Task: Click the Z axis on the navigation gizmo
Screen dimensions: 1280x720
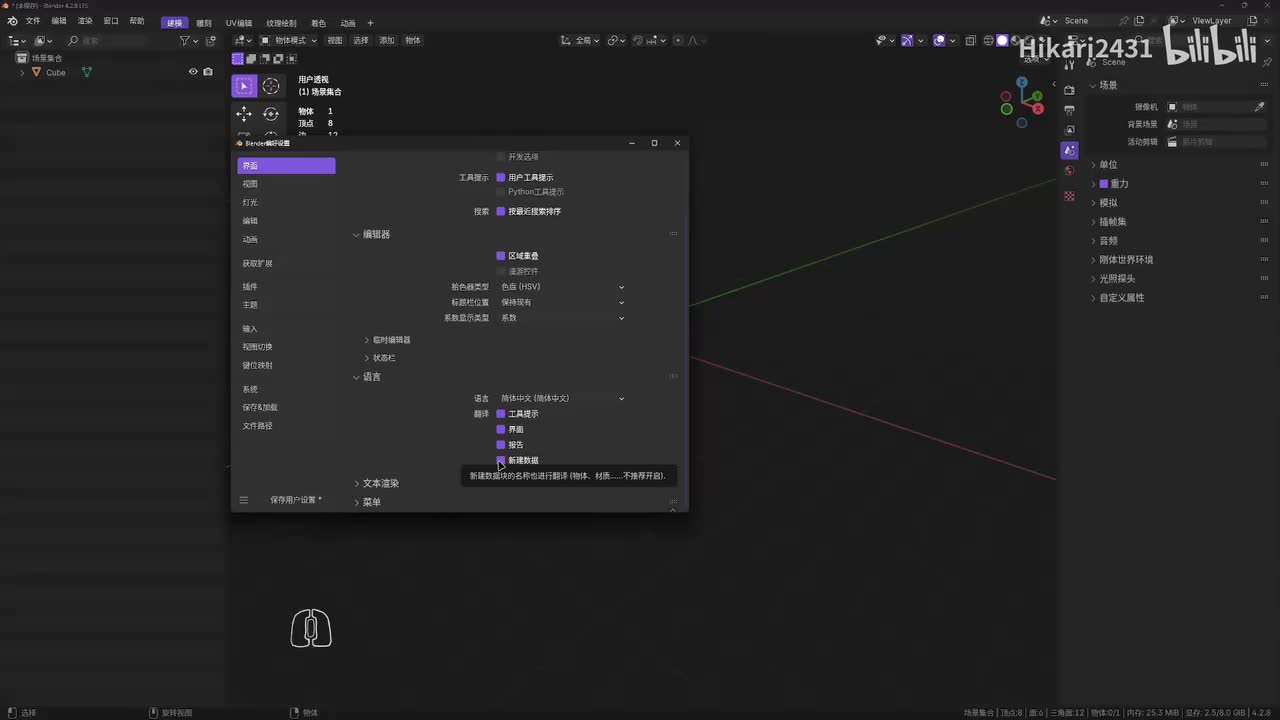Action: pyautogui.click(x=1022, y=82)
